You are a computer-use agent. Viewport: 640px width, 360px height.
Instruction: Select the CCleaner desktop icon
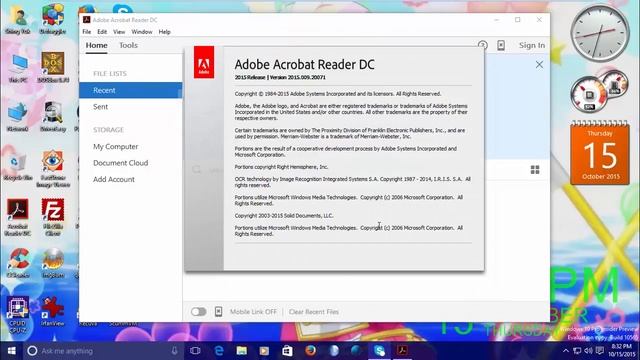[18, 263]
